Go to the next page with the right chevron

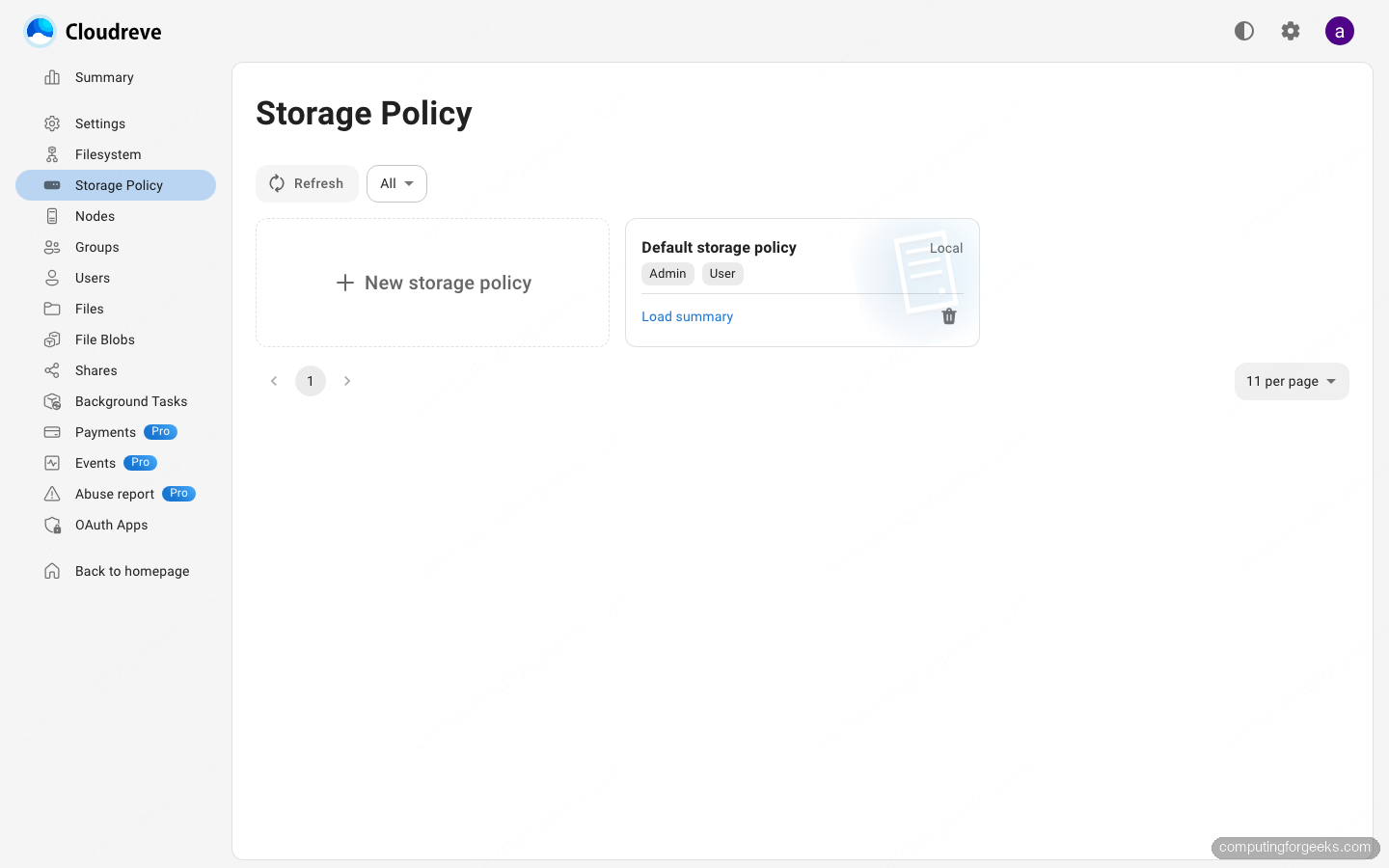point(347,381)
